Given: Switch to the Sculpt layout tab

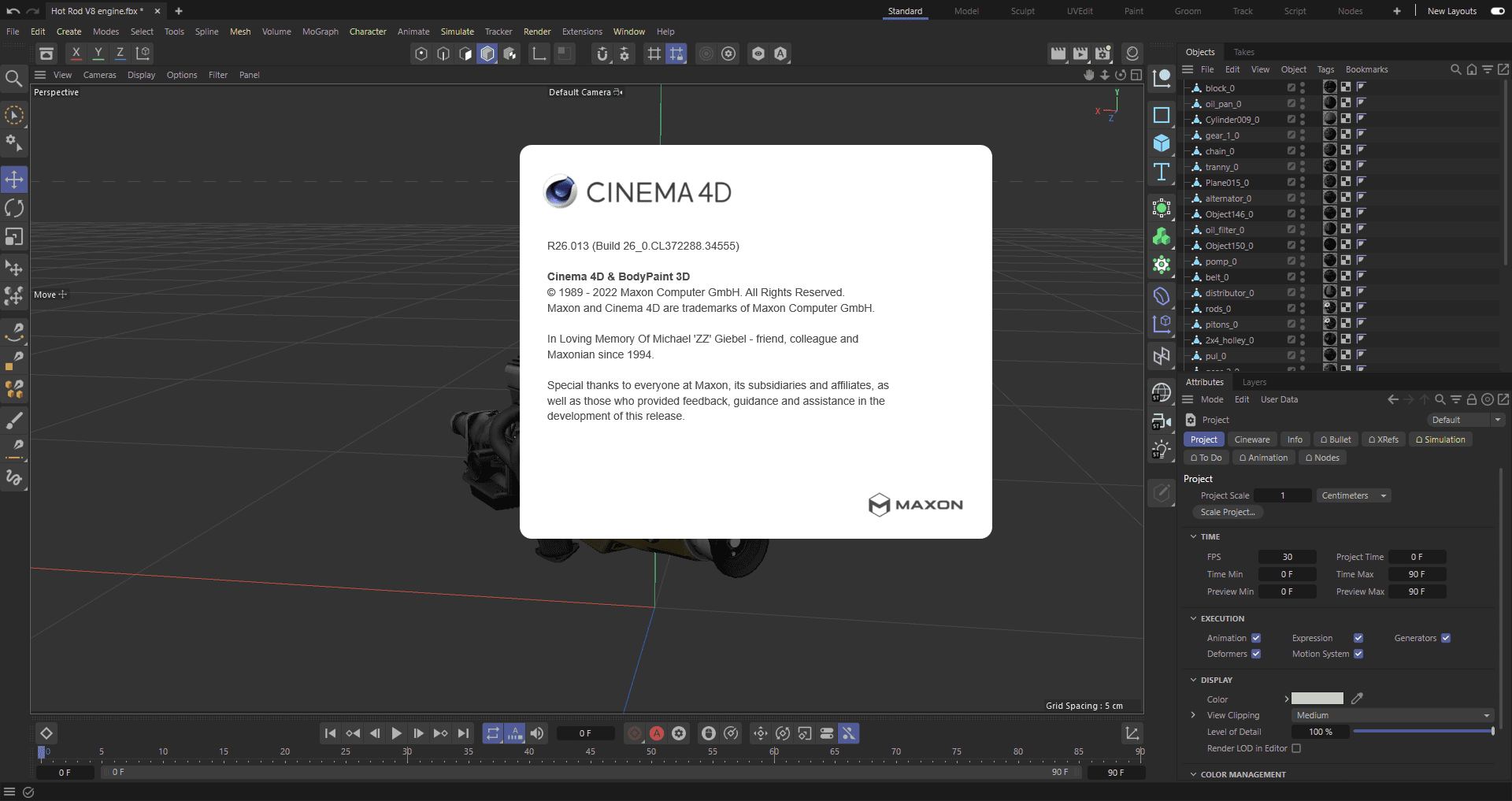Looking at the screenshot, I should 1022,11.
